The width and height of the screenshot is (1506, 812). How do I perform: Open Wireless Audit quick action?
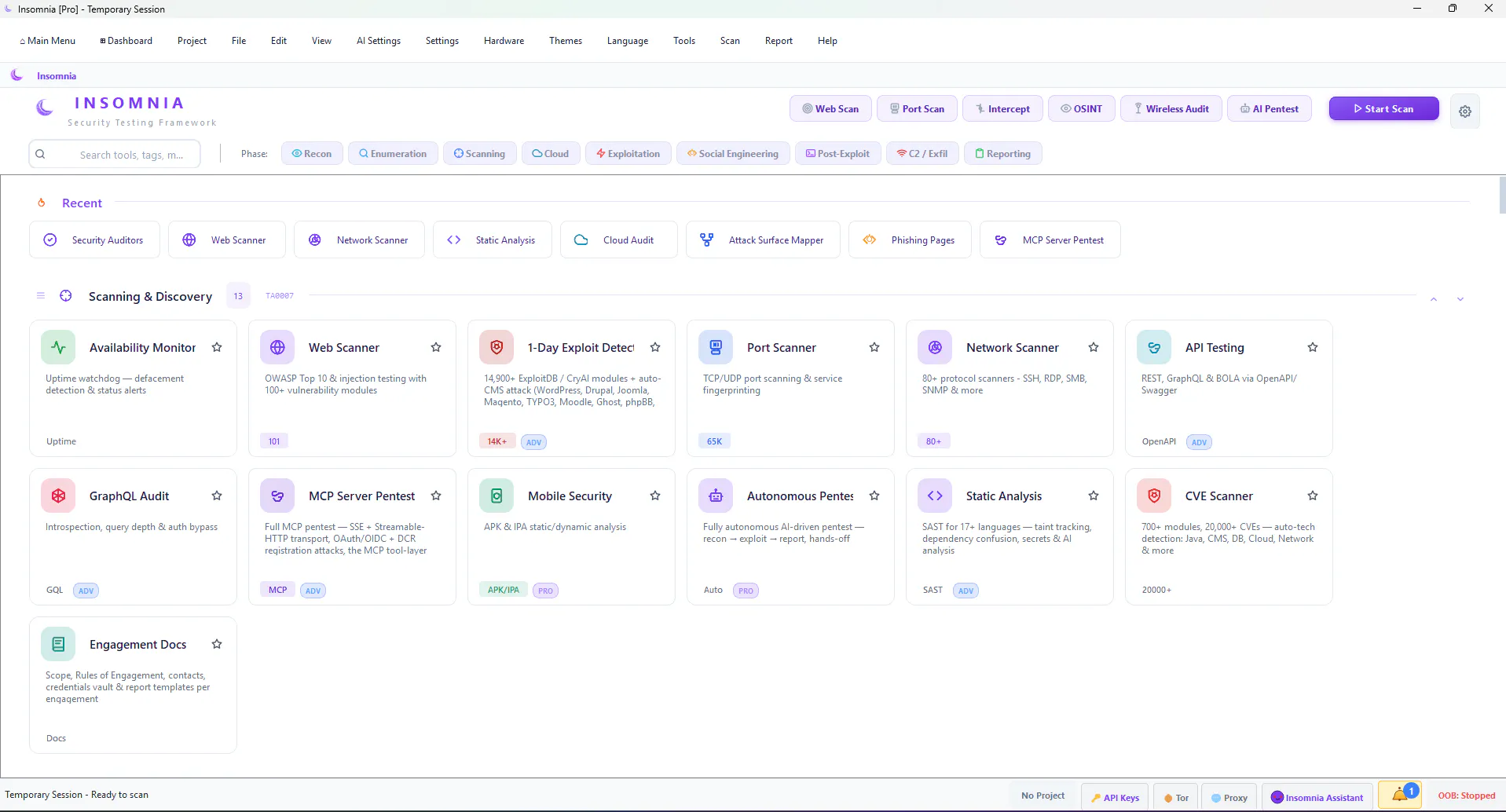click(1171, 109)
